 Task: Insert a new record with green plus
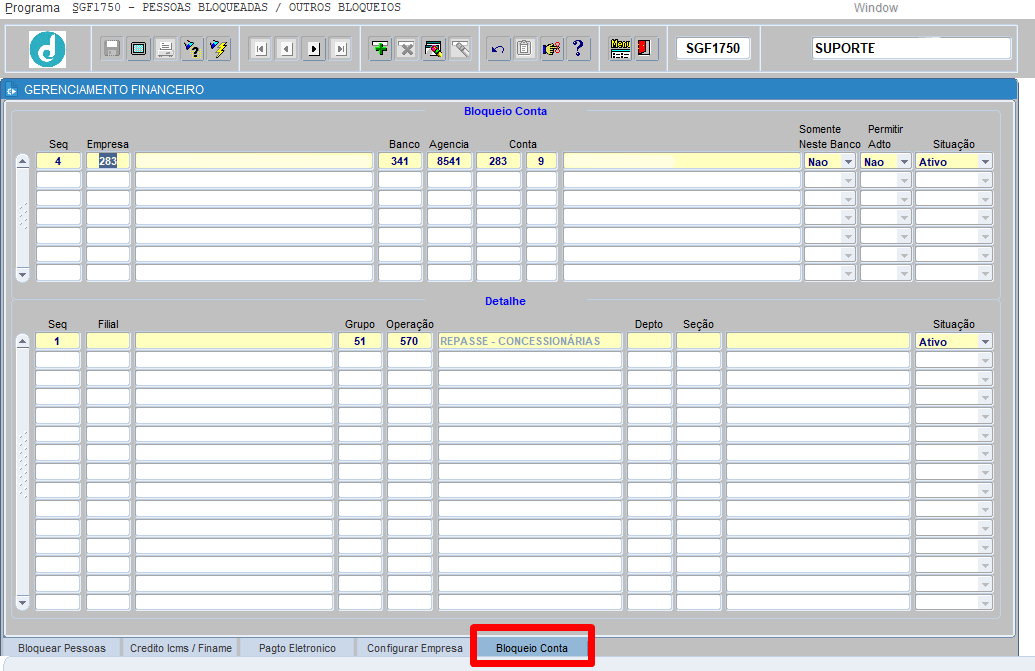pyautogui.click(x=380, y=48)
